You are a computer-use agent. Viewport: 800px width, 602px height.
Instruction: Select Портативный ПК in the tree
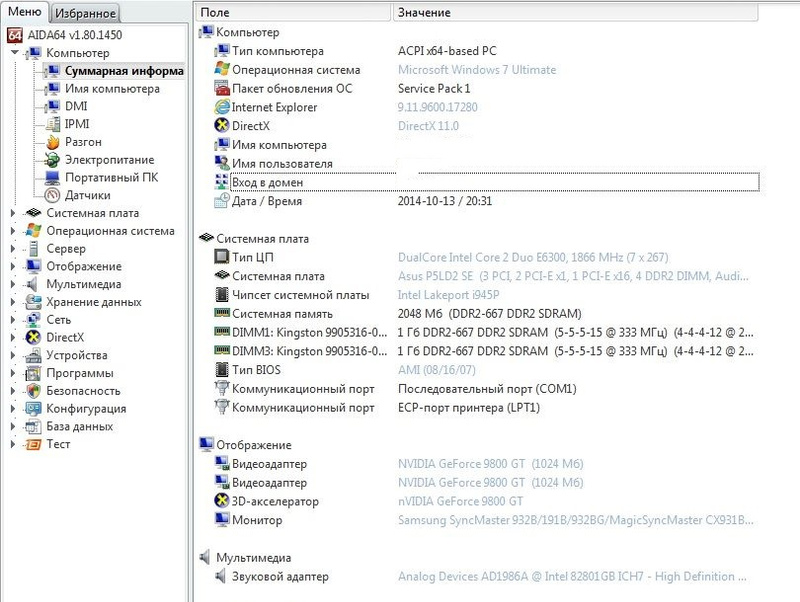pos(110,178)
